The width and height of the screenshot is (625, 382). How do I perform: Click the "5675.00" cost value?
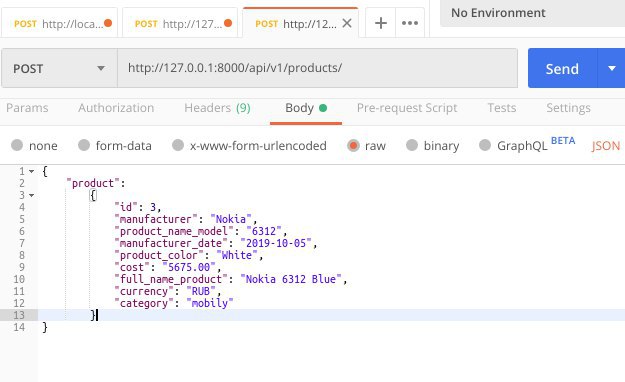189,267
